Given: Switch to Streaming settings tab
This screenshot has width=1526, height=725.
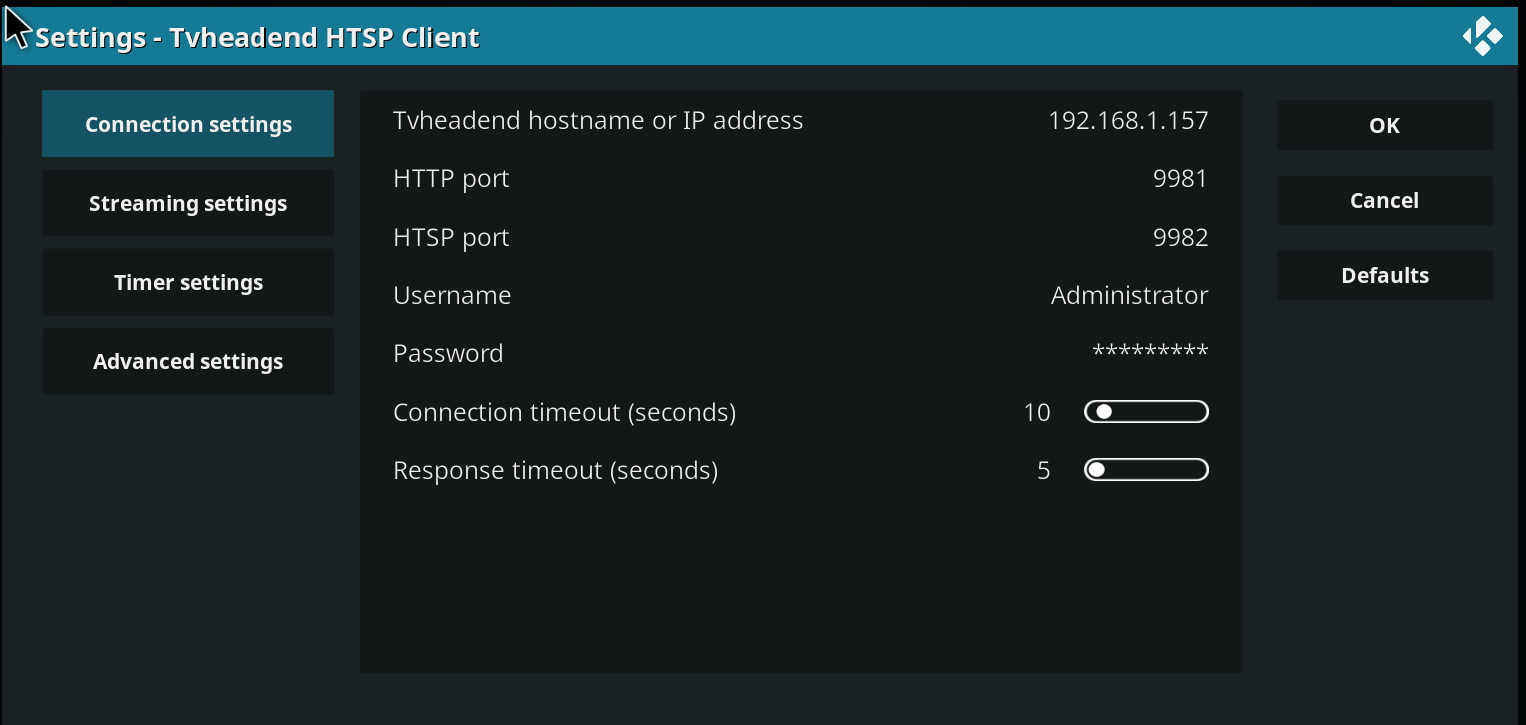Looking at the screenshot, I should [x=188, y=203].
